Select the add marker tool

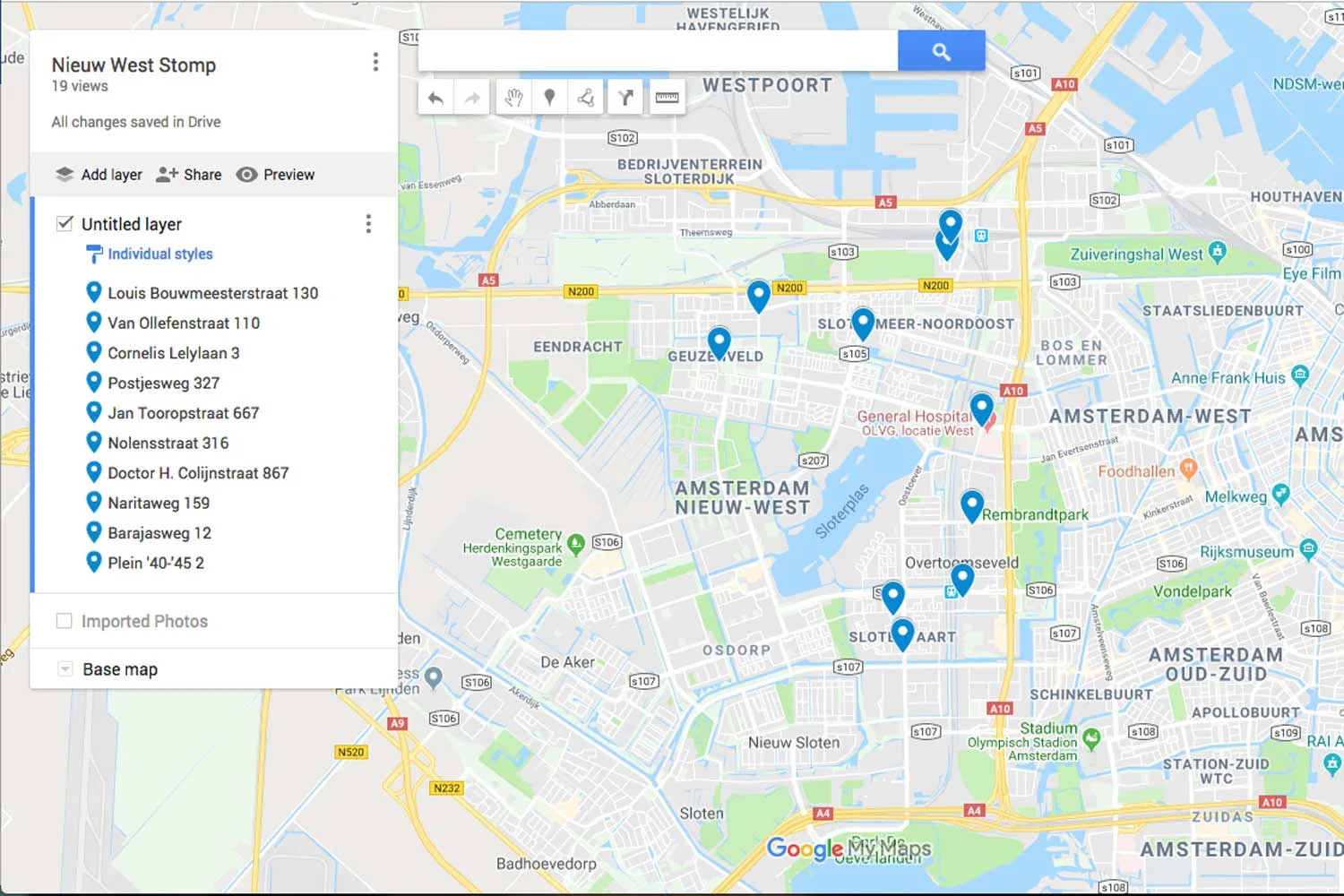click(x=549, y=98)
